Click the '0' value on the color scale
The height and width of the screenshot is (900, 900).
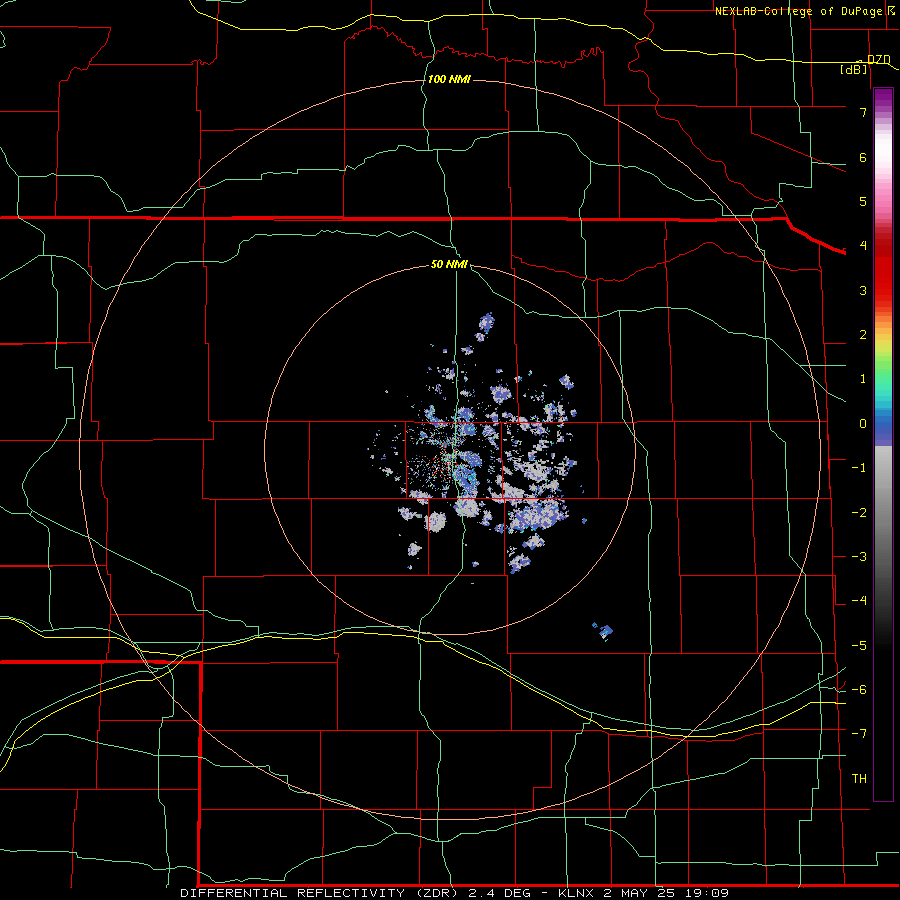pos(863,424)
